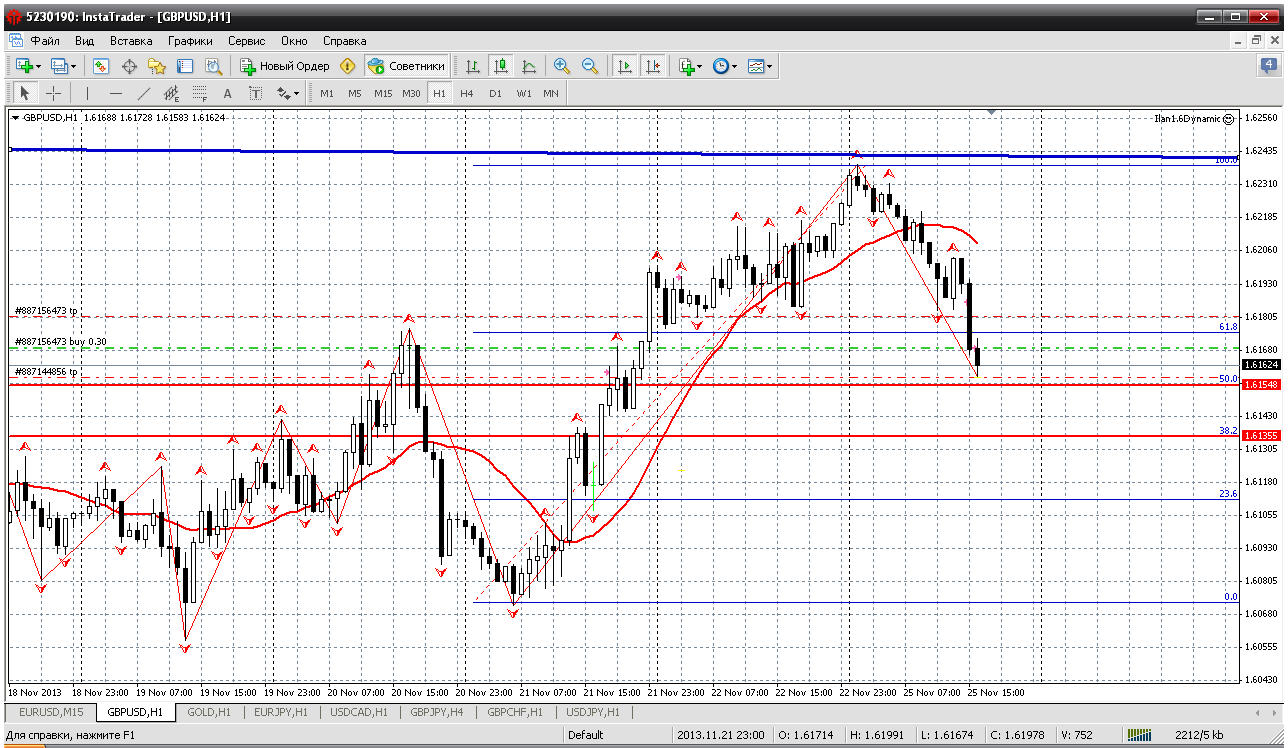Click the chart shift triangle marker atop chart

pyautogui.click(x=991, y=111)
